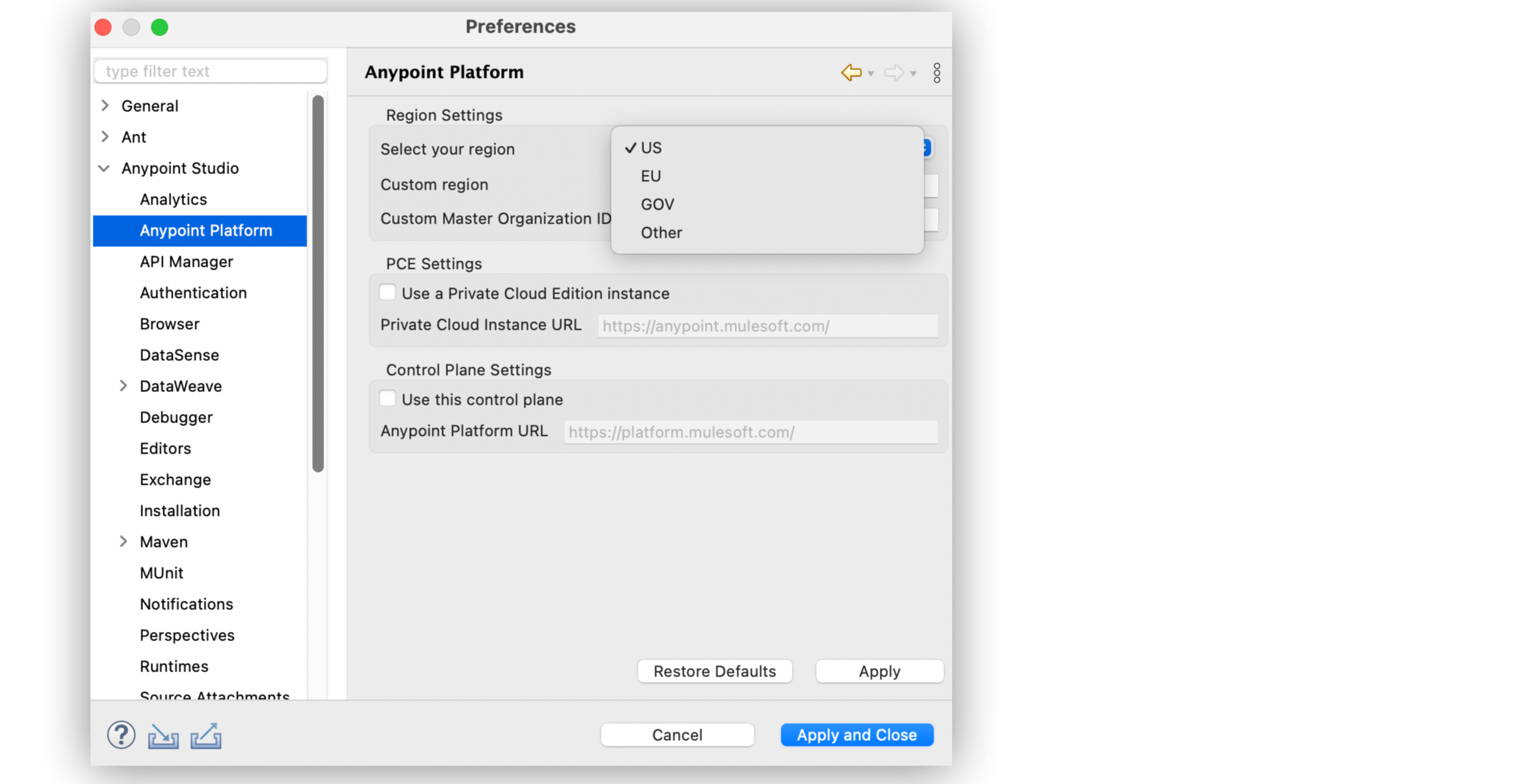The width and height of the screenshot is (1516, 784).
Task: Click the sidebar vertical scrollbar
Action: tap(318, 283)
